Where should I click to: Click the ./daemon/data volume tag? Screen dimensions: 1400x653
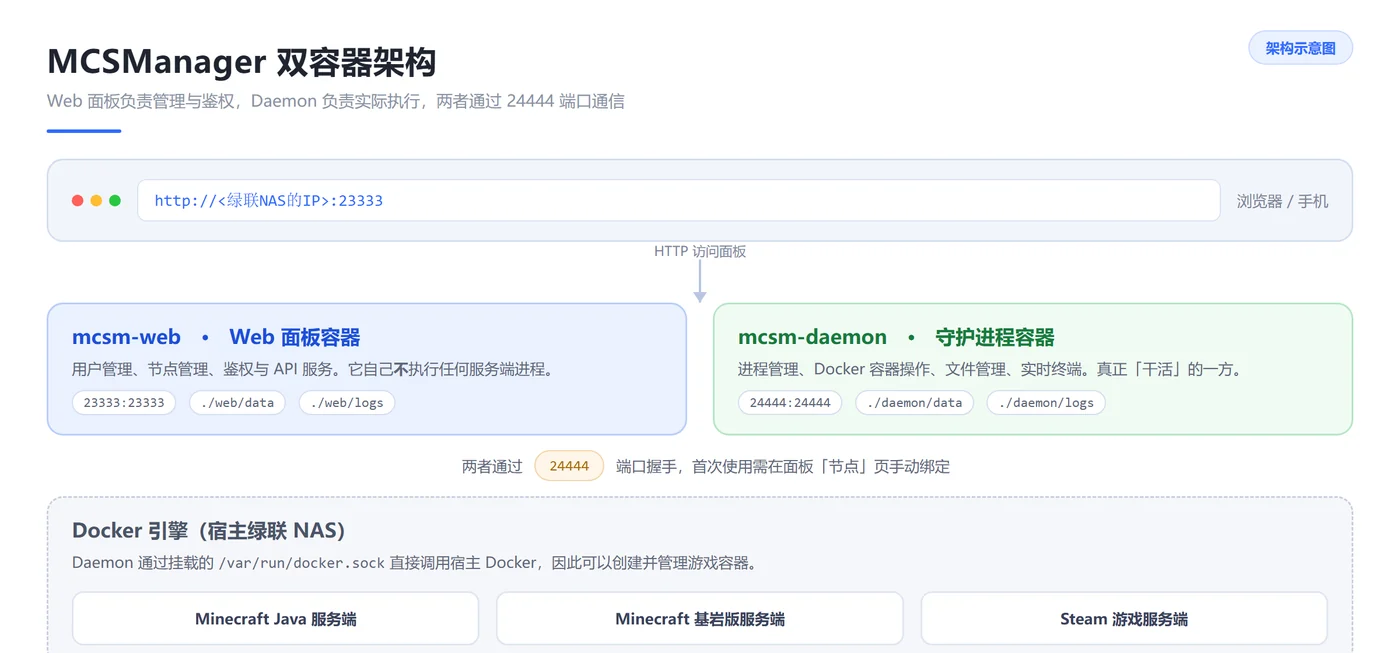(x=914, y=402)
